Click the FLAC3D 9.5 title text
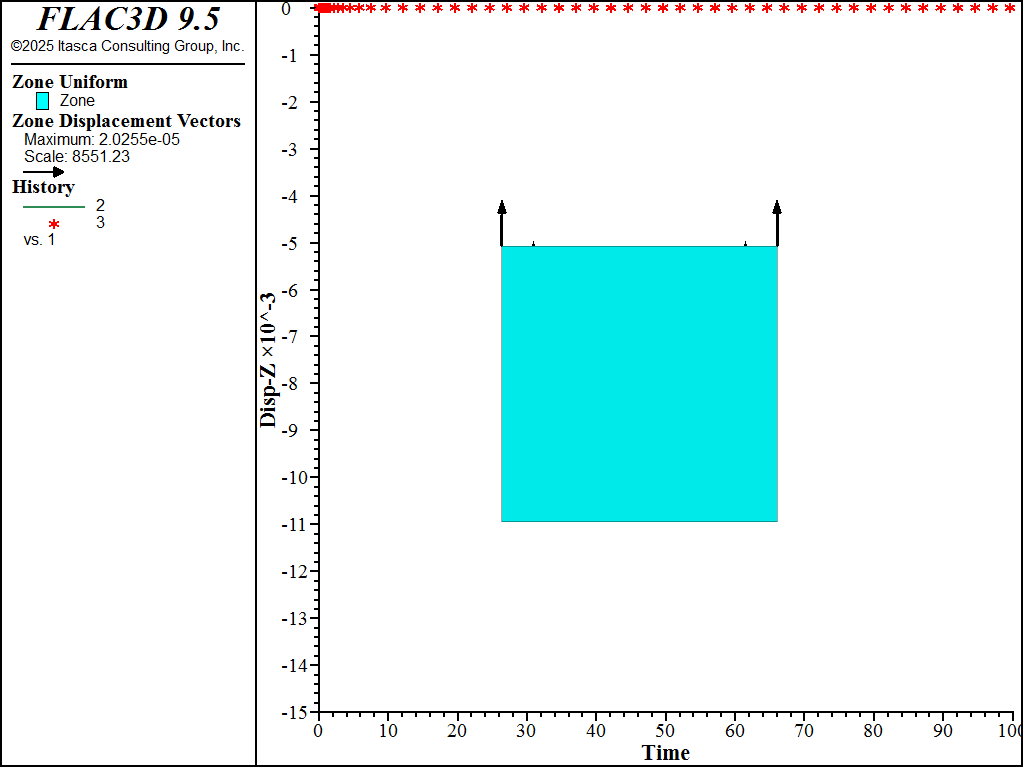 pos(128,19)
